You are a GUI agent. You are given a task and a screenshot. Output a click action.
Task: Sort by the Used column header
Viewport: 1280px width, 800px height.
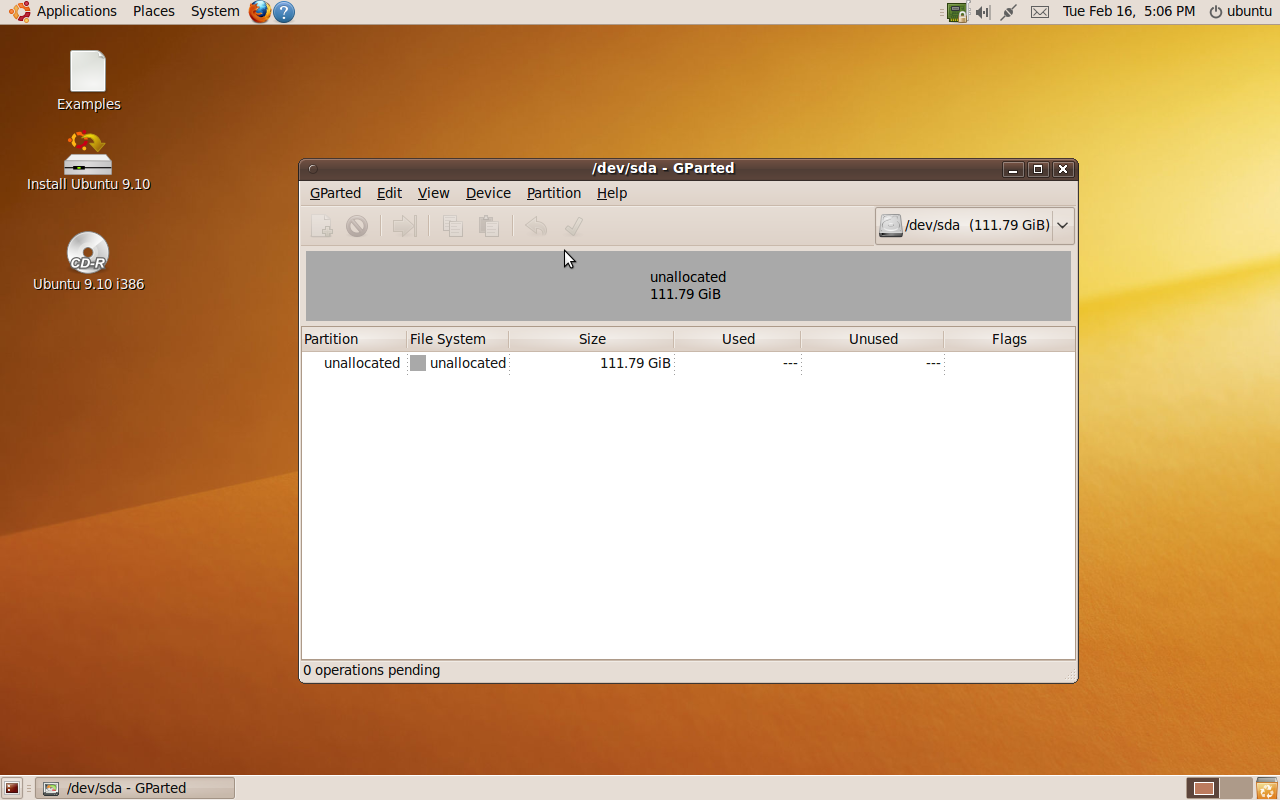(x=738, y=339)
